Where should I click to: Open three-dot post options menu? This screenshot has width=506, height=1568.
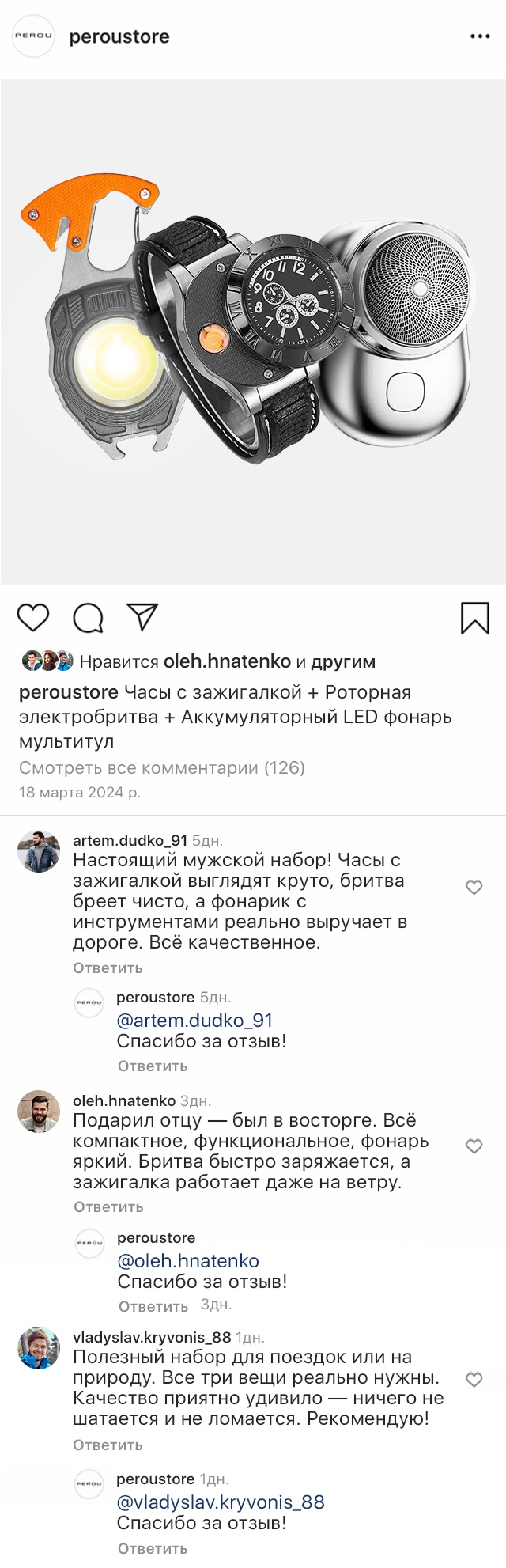[x=480, y=37]
